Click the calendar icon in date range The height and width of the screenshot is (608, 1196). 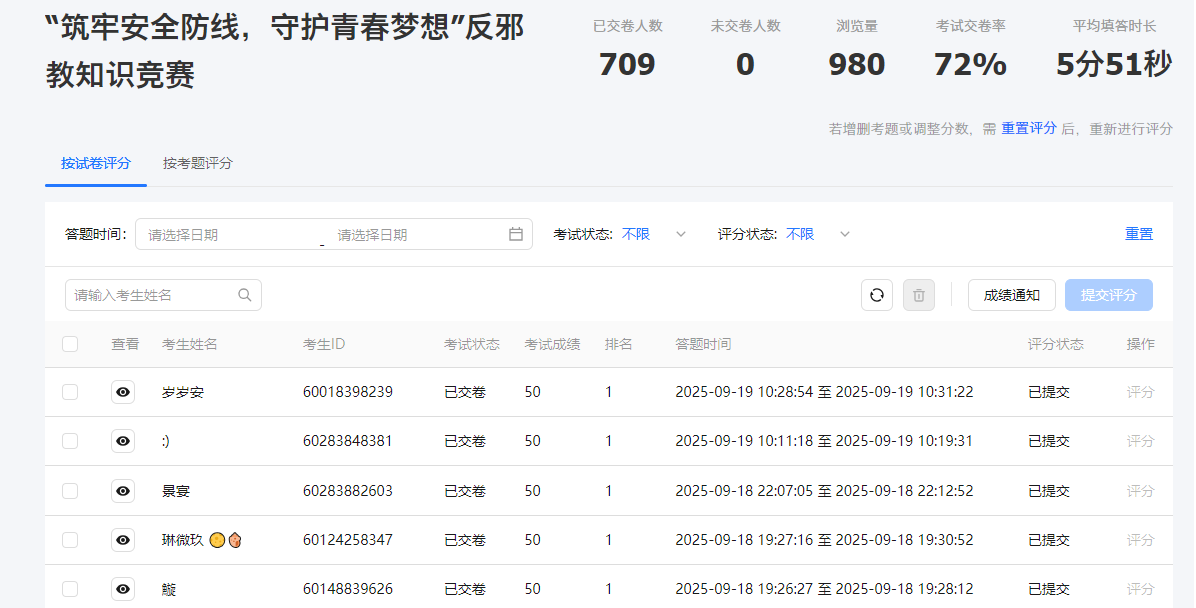pyautogui.click(x=516, y=234)
